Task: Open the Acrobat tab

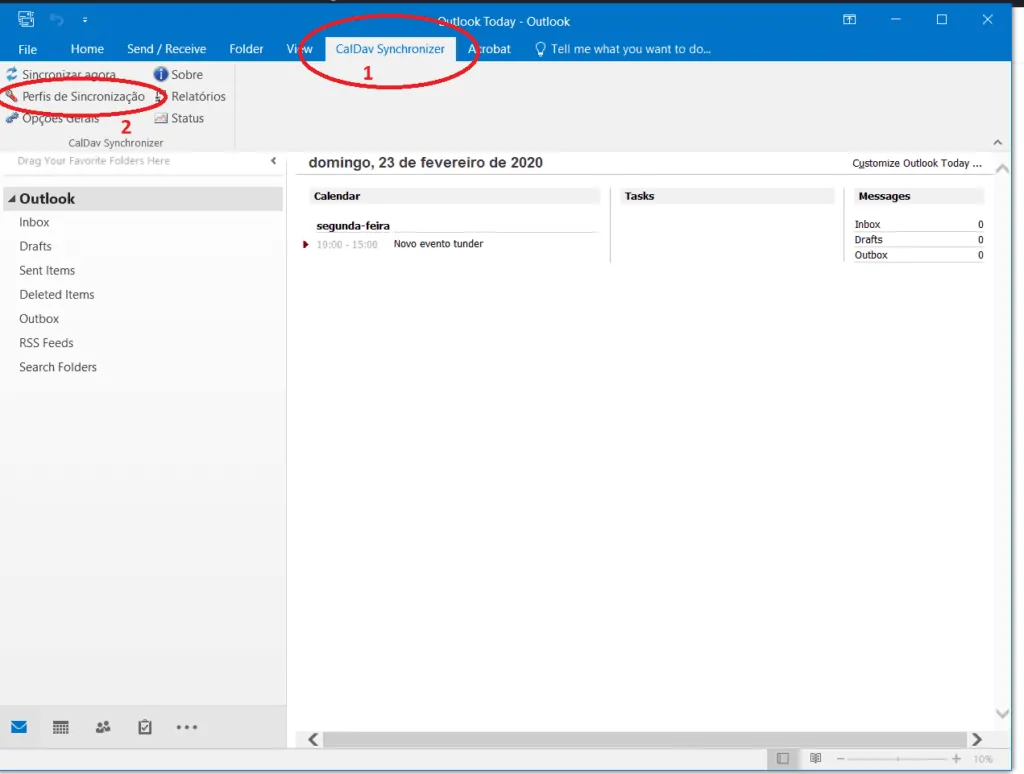Action: point(489,49)
